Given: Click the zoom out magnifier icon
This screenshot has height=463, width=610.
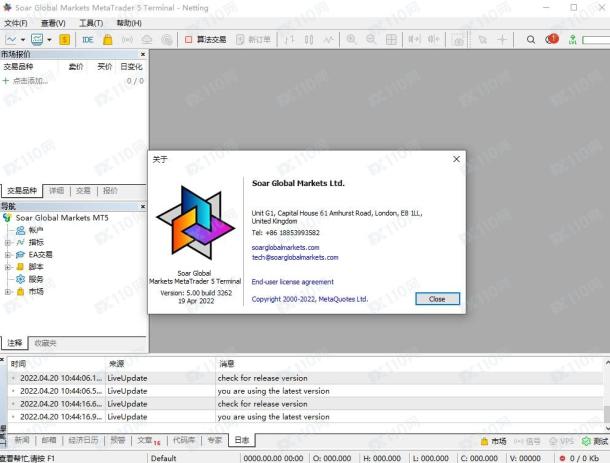Looking at the screenshot, I should [371, 40].
